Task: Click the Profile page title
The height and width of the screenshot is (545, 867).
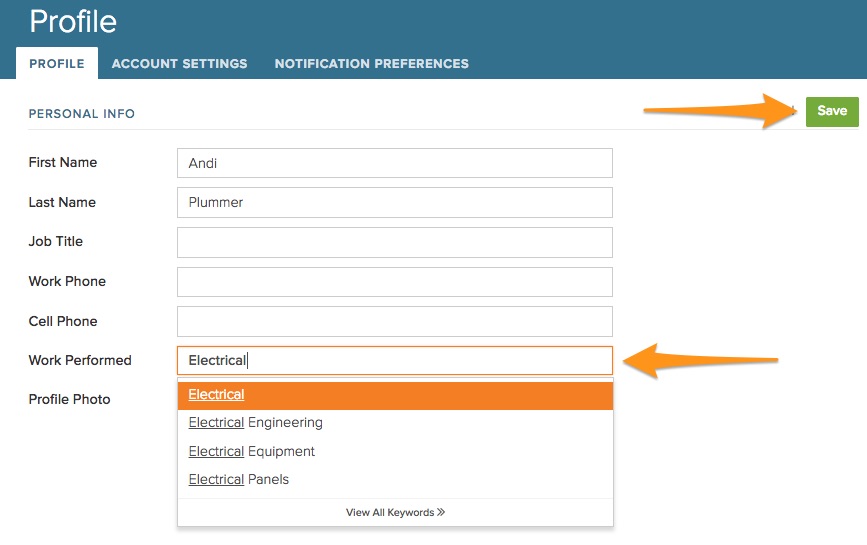Action: point(73,21)
